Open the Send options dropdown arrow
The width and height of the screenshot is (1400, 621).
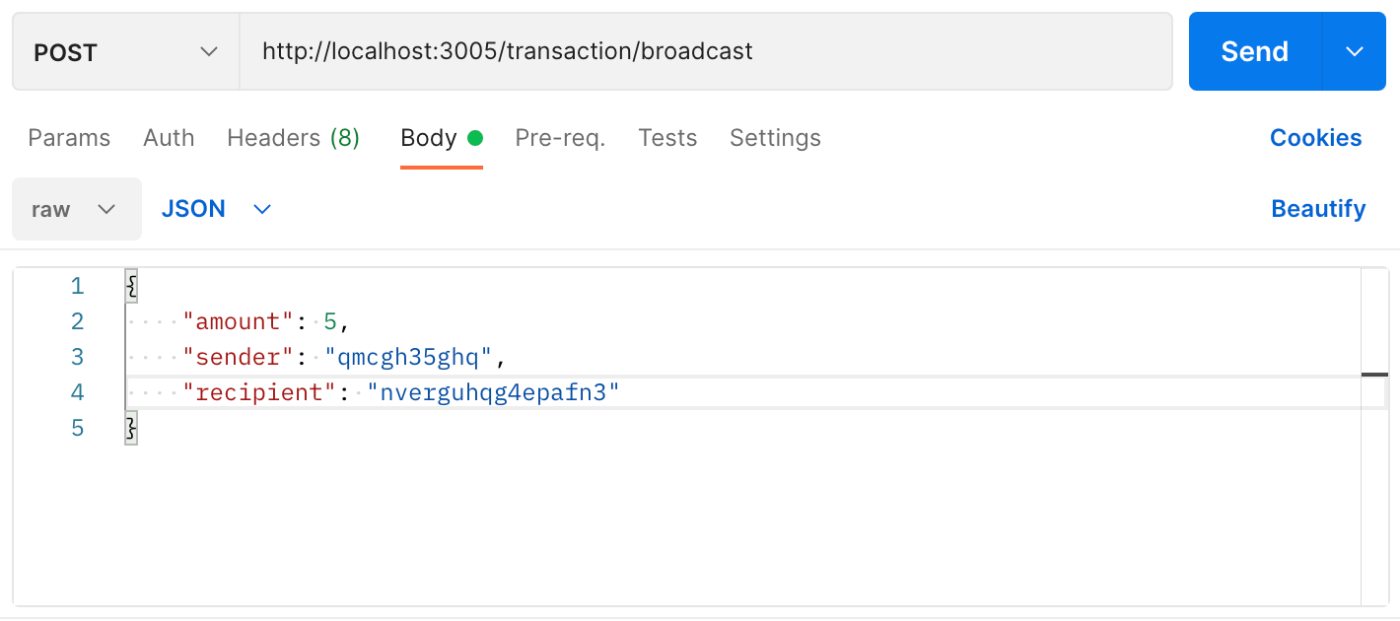pos(1355,52)
